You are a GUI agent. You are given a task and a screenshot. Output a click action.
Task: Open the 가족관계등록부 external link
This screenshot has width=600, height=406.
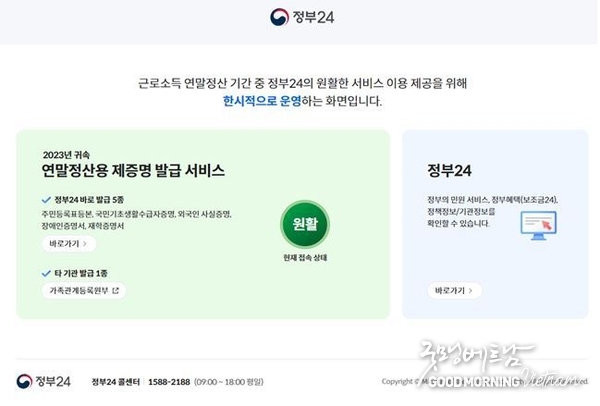pos(84,291)
